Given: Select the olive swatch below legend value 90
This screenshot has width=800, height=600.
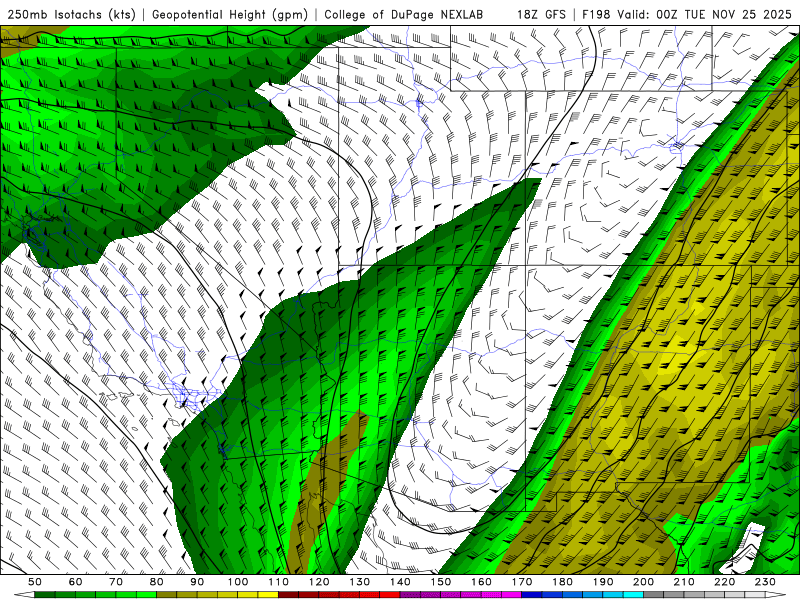Looking at the screenshot, I should [207, 594].
